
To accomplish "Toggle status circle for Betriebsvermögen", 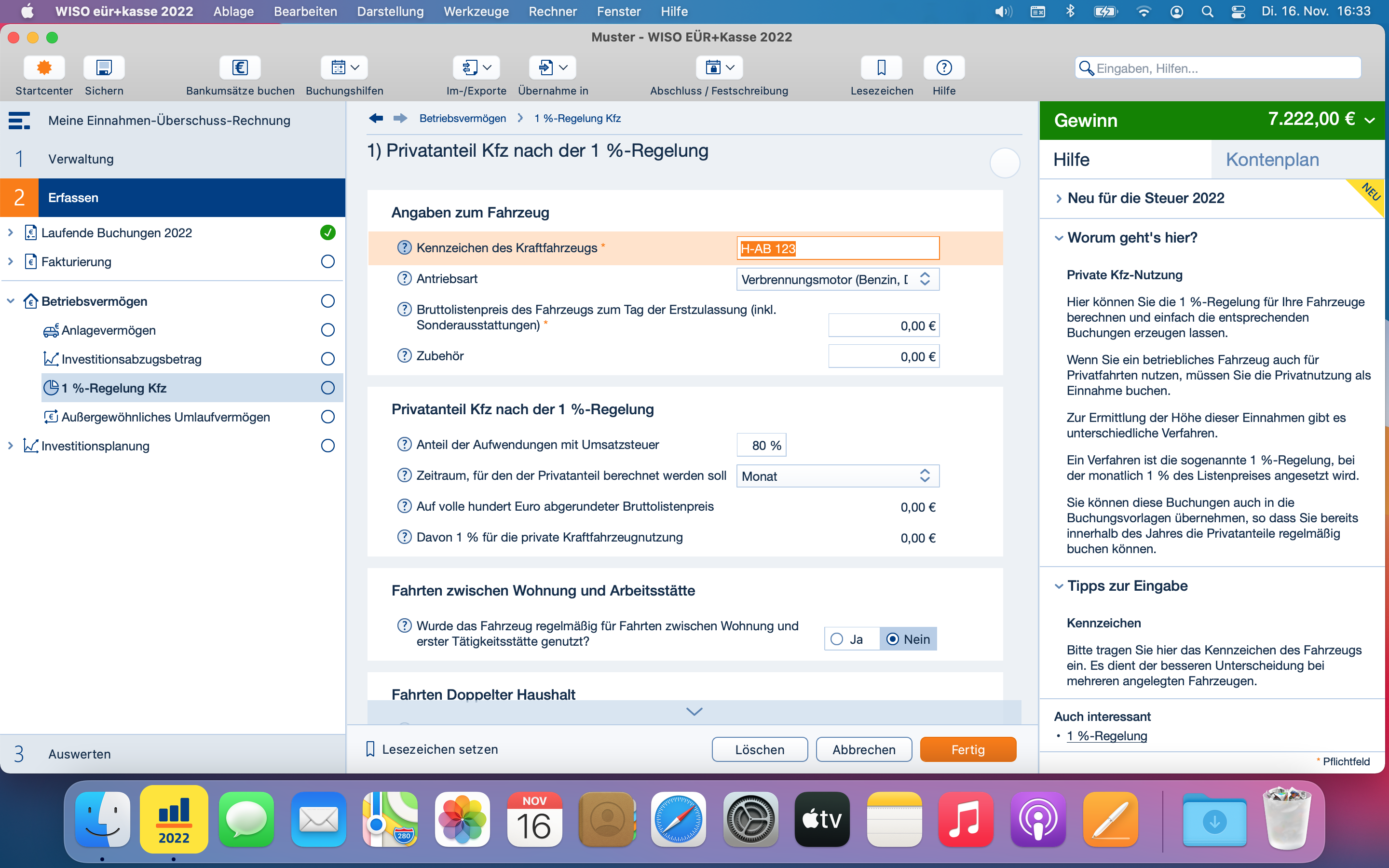I will 328,301.
